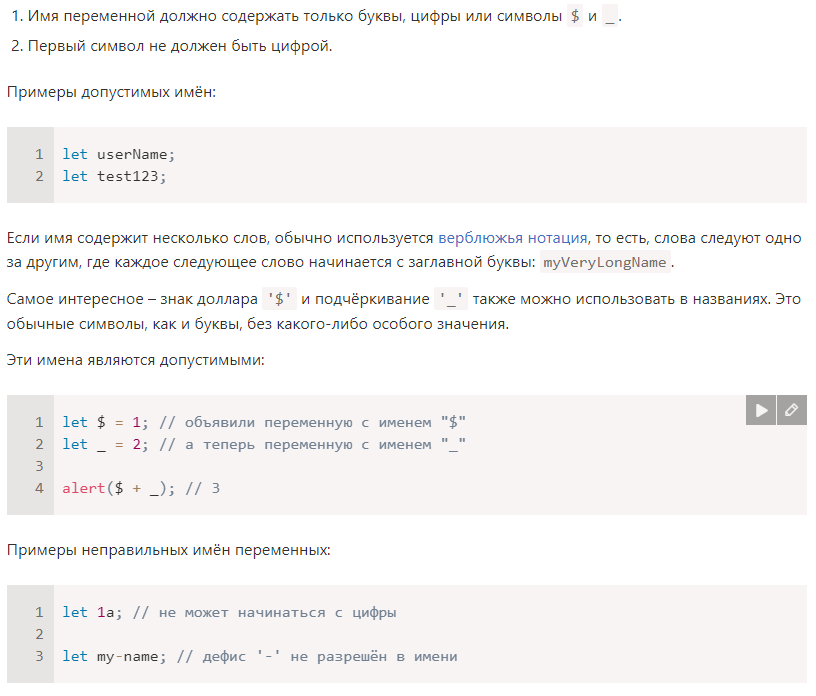Image resolution: width=816 pixels, height=696 pixels.
Task: Click rule "Первый символ не должен быть цифрой"
Action: click(180, 46)
